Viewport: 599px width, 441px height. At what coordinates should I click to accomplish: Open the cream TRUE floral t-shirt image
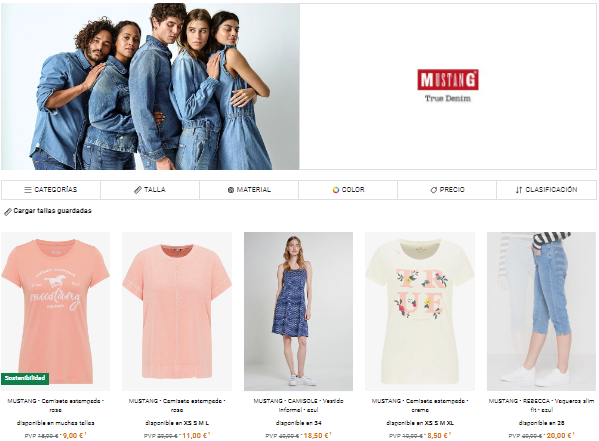tap(420, 311)
